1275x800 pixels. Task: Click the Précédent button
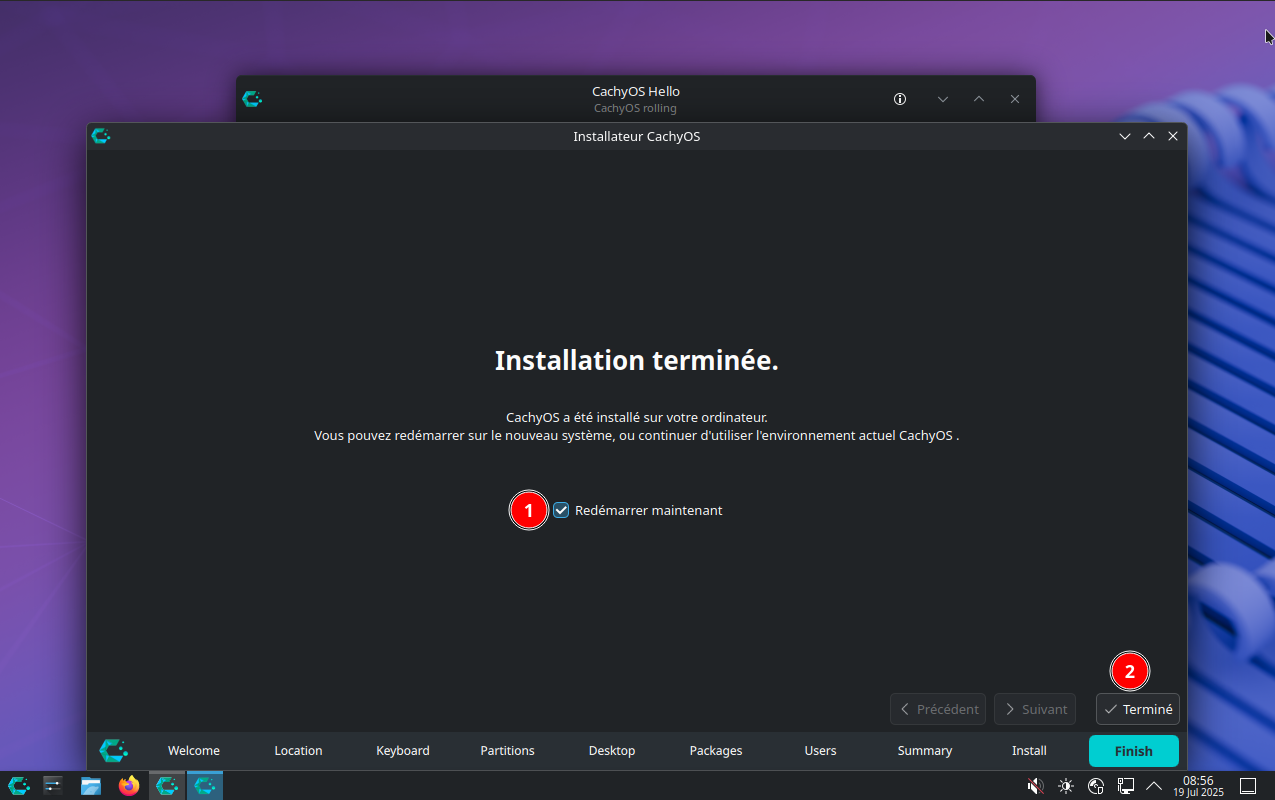coord(938,709)
